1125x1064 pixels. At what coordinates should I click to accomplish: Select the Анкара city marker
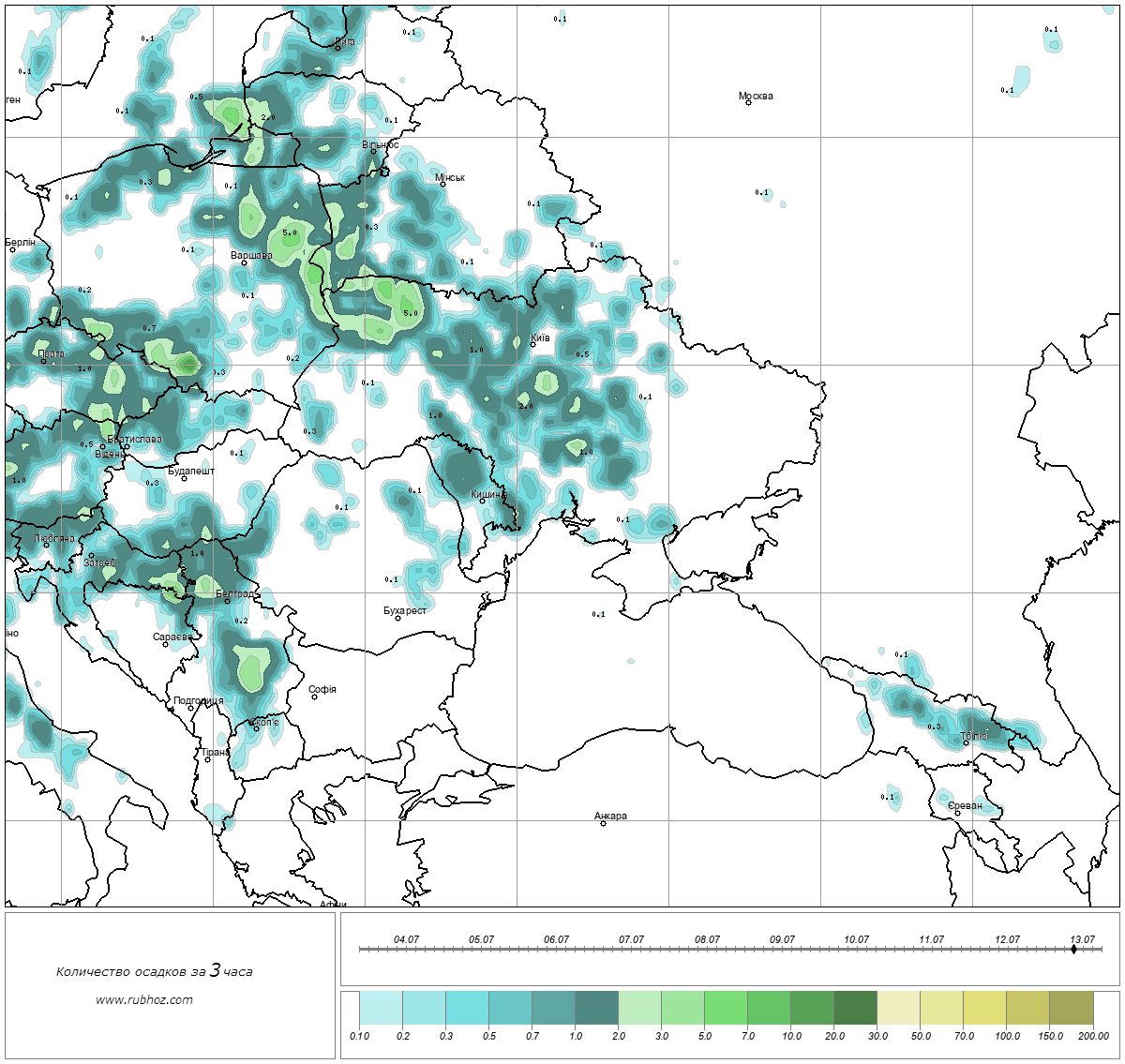603,823
